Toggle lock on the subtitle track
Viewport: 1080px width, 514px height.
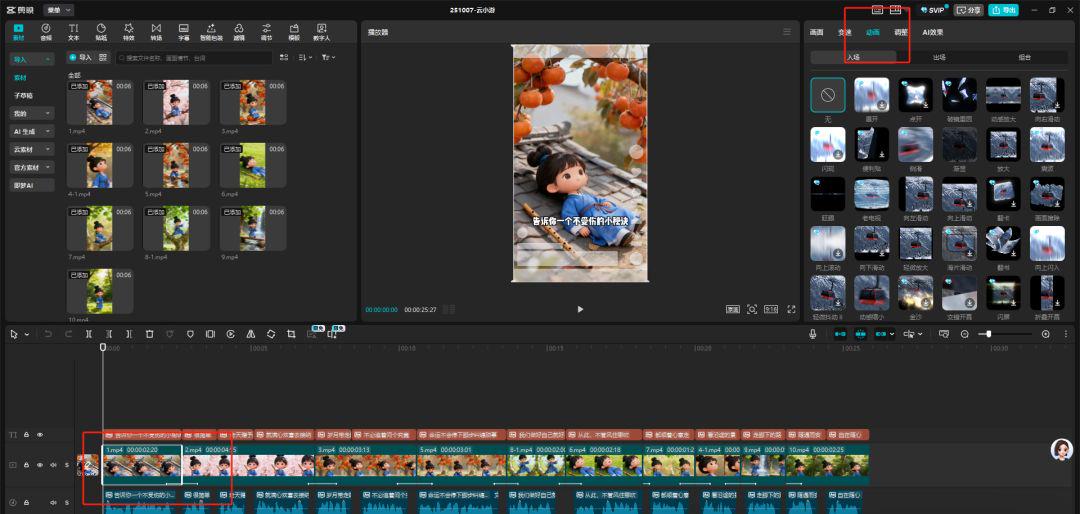click(27, 435)
